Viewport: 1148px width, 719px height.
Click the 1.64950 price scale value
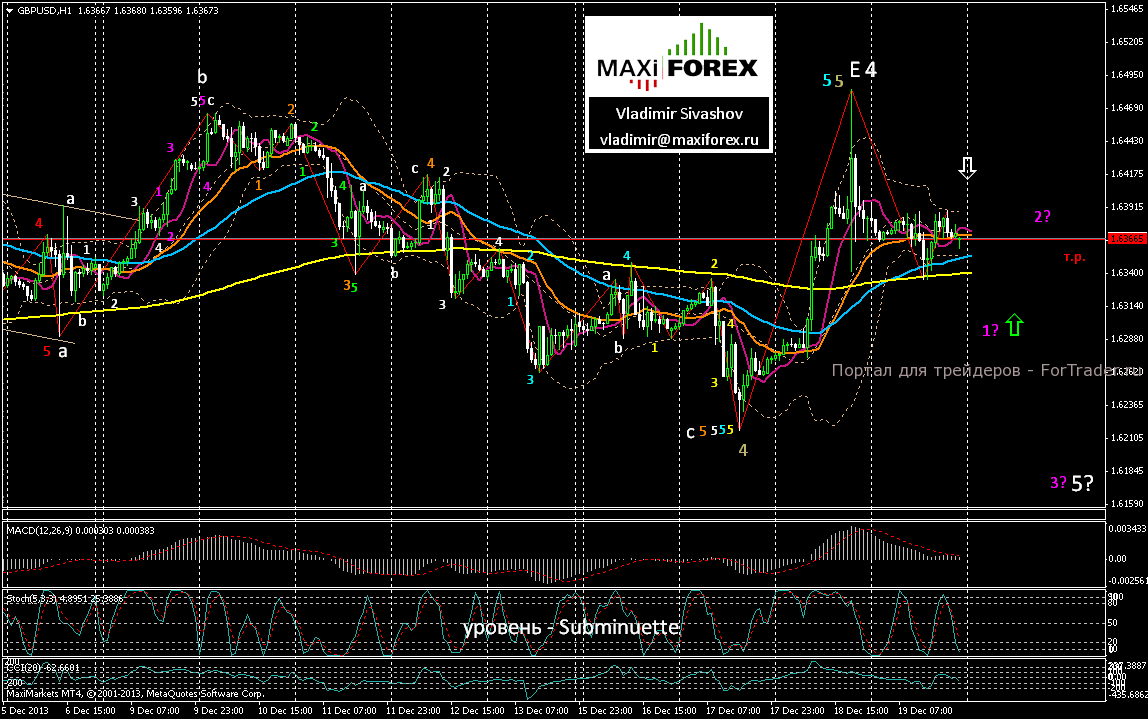click(x=1128, y=75)
